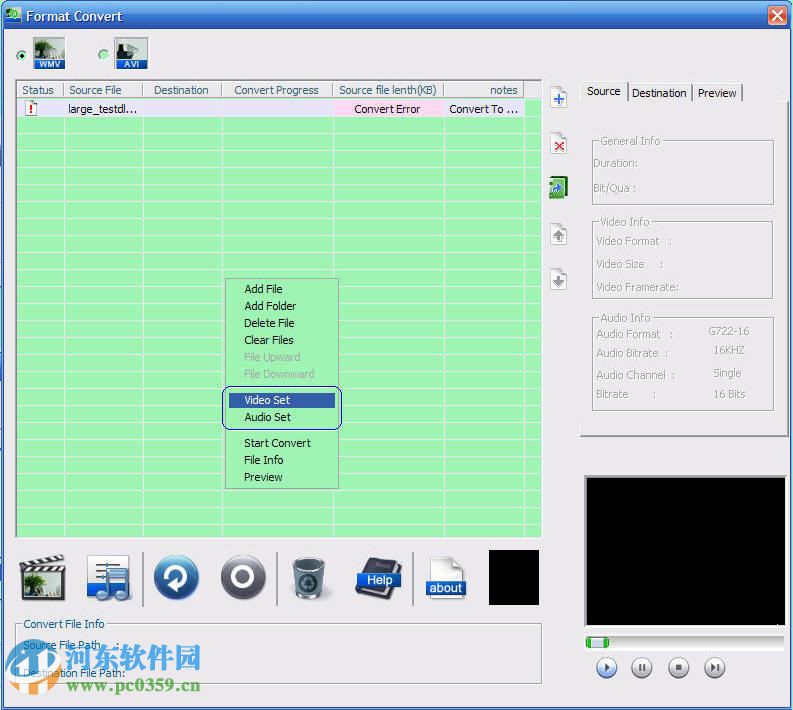Select the AVI output format radio button
The width and height of the screenshot is (793, 710).
point(103,55)
